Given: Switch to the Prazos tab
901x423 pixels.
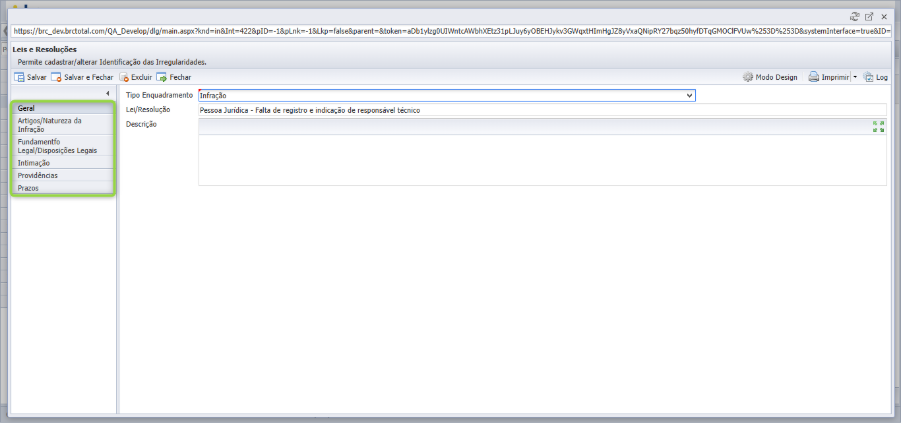Looking at the screenshot, I should click(x=63, y=188).
